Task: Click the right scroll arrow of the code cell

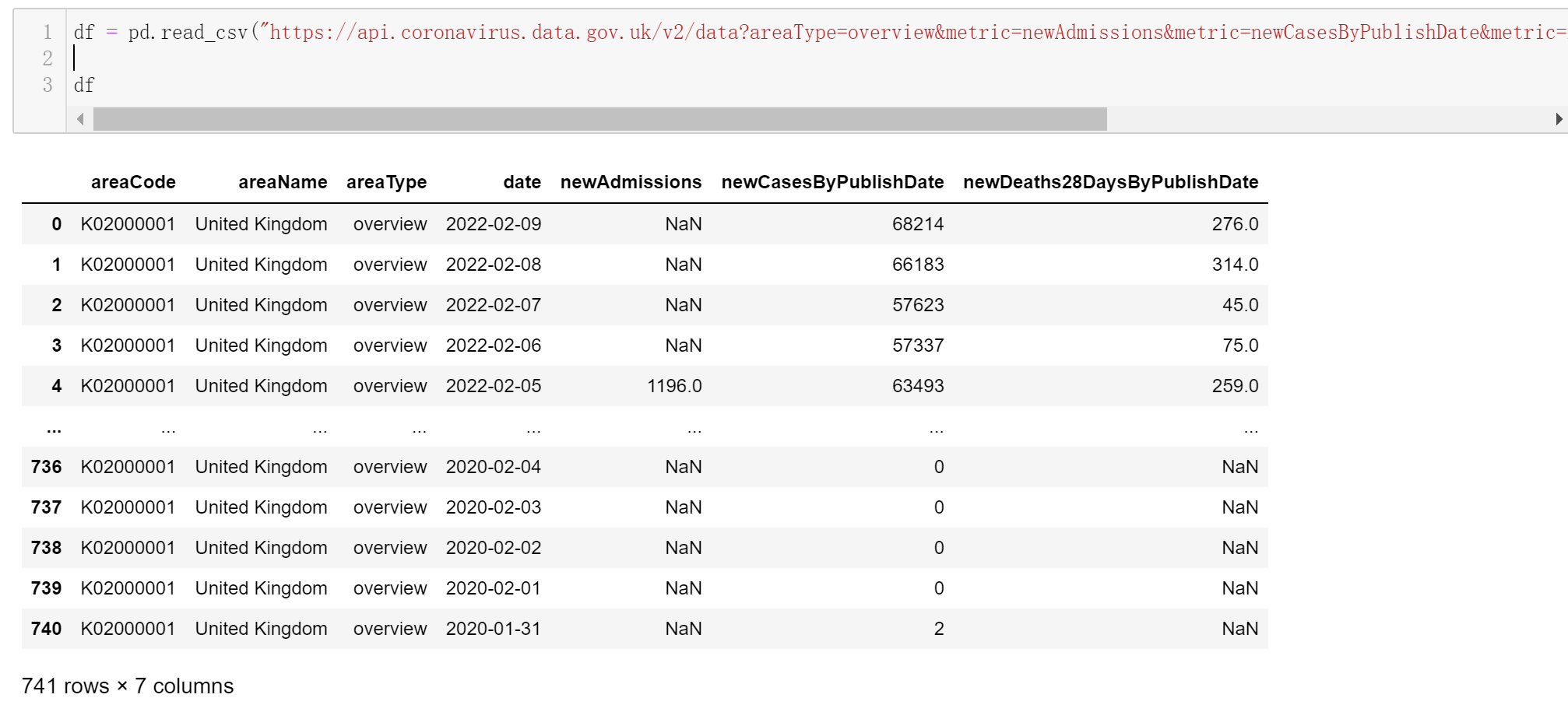Action: tap(1559, 119)
